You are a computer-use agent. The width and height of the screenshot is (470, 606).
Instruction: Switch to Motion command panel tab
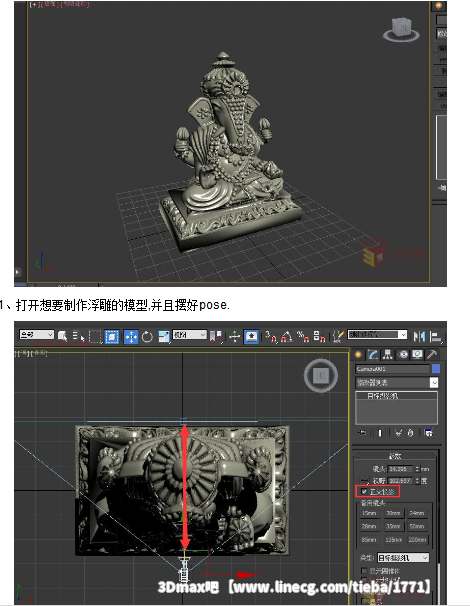click(x=403, y=354)
